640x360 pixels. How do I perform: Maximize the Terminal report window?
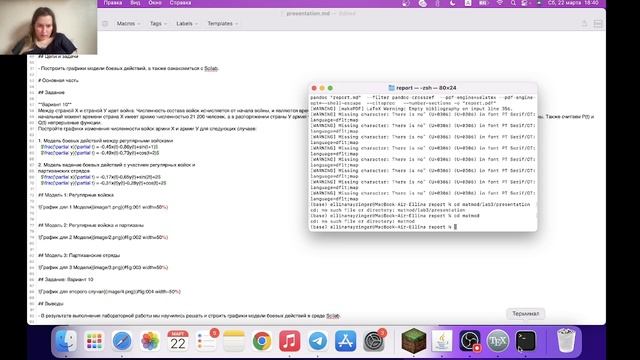[x=330, y=88]
